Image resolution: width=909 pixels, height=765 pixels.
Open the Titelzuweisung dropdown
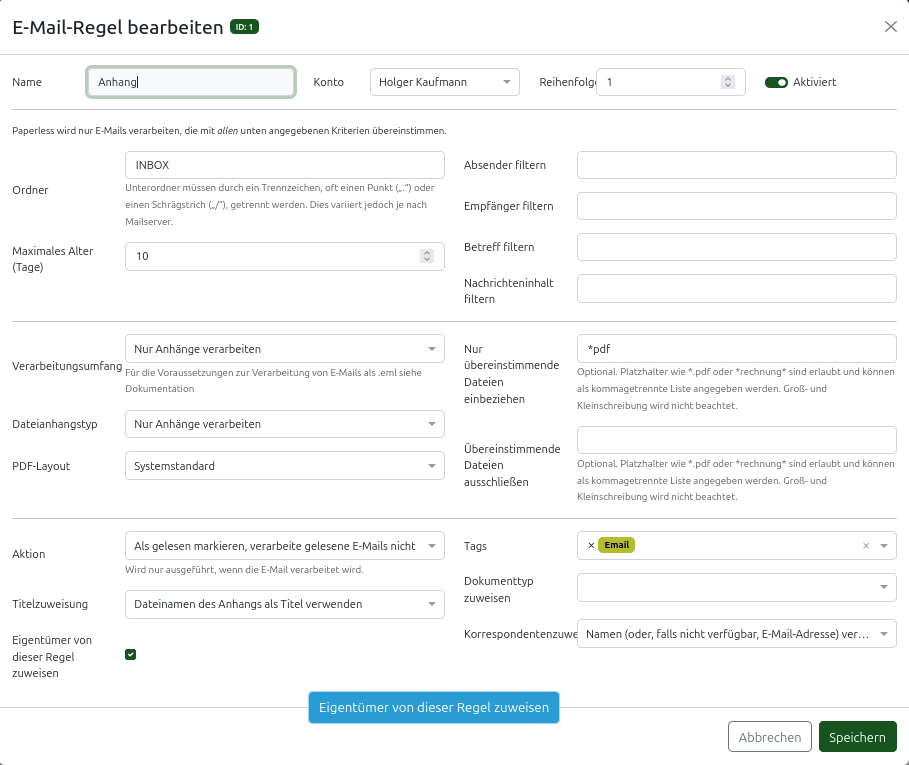284,604
